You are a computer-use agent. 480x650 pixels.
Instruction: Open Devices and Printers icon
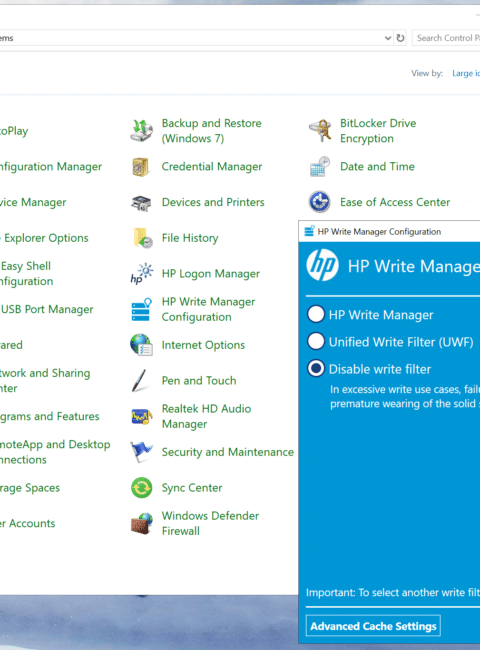(x=141, y=203)
